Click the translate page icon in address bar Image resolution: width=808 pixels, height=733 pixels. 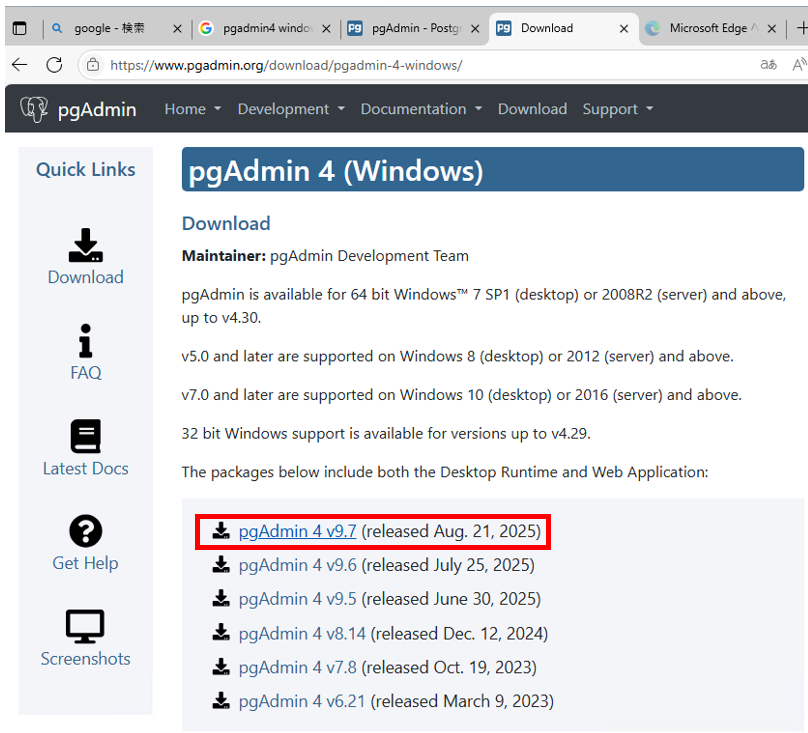768,65
